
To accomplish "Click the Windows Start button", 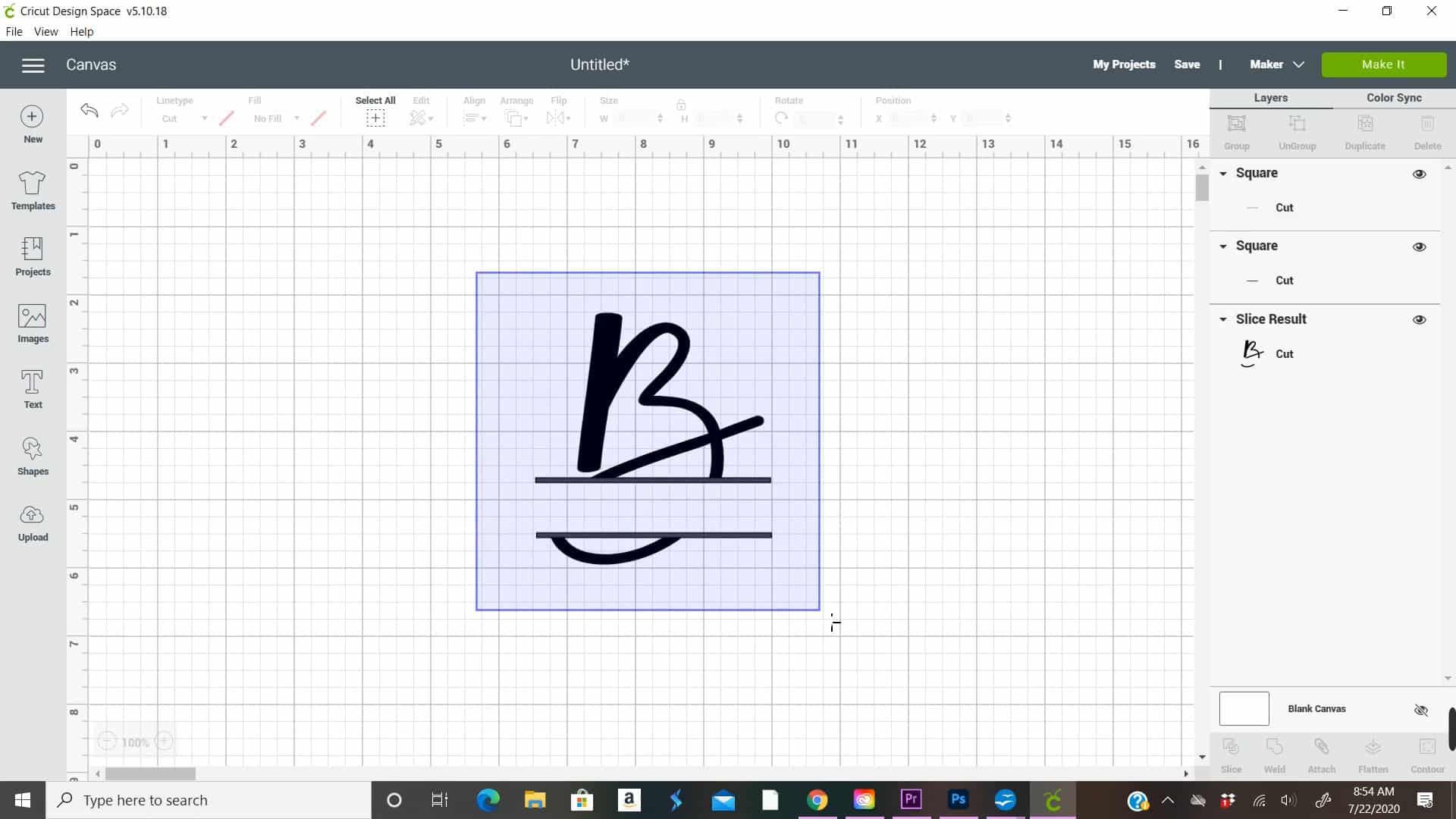I will pyautogui.click(x=23, y=800).
